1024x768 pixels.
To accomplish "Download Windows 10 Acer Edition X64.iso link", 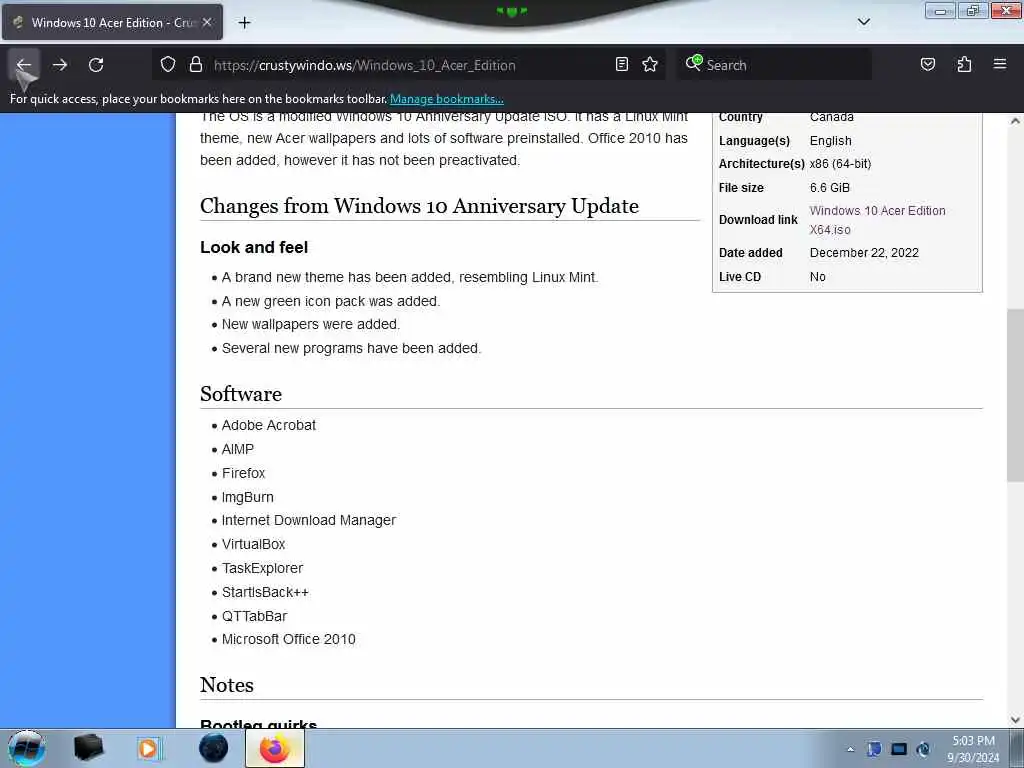I will click(877, 220).
